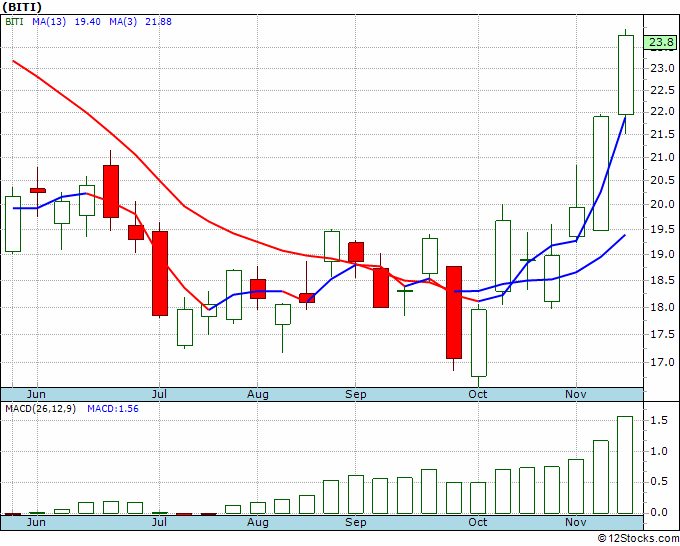This screenshot has width=680, height=546.
Task: Click Sep on the MACD panel time axis
Action: point(356,522)
